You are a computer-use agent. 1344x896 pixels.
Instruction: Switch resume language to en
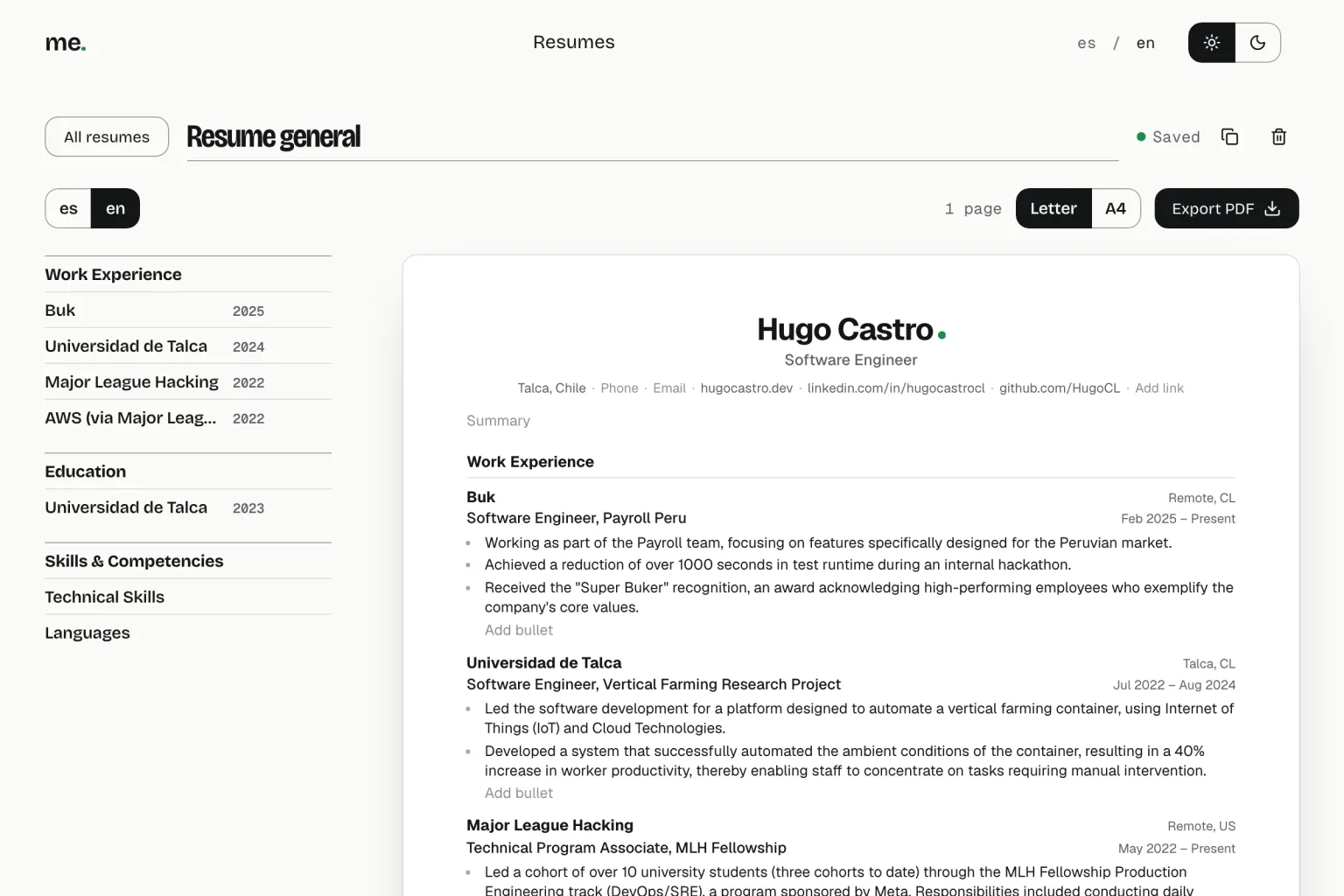pyautogui.click(x=115, y=208)
